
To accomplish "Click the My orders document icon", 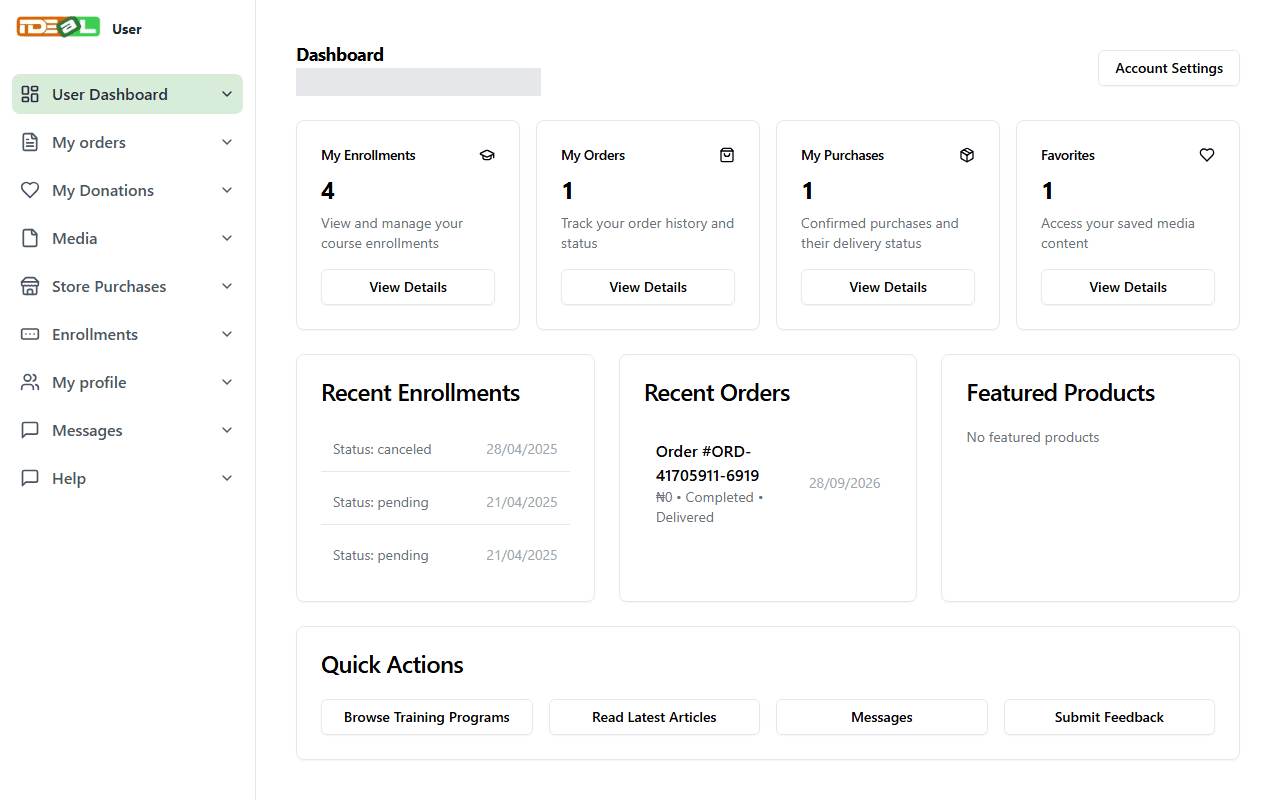I will pyautogui.click(x=30, y=142).
